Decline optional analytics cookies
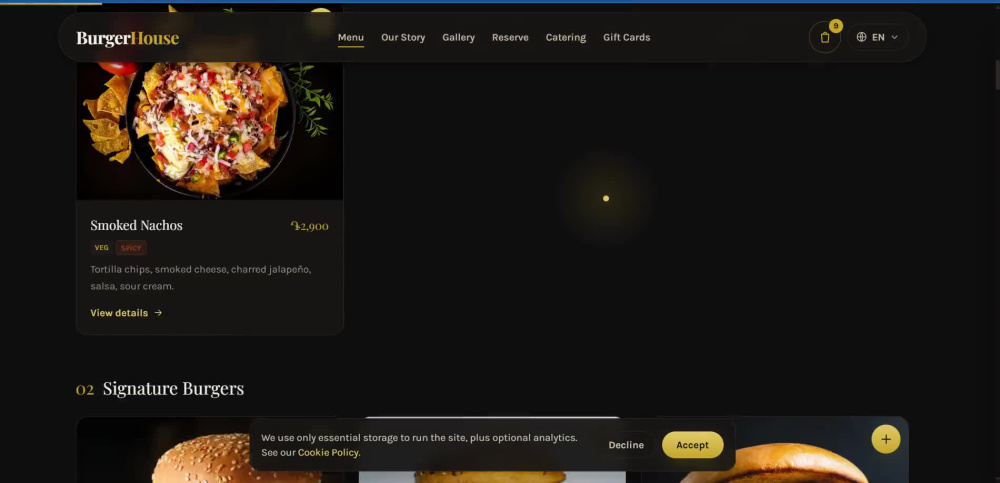Screen dimensions: 1000x483 pyautogui.click(x=626, y=445)
